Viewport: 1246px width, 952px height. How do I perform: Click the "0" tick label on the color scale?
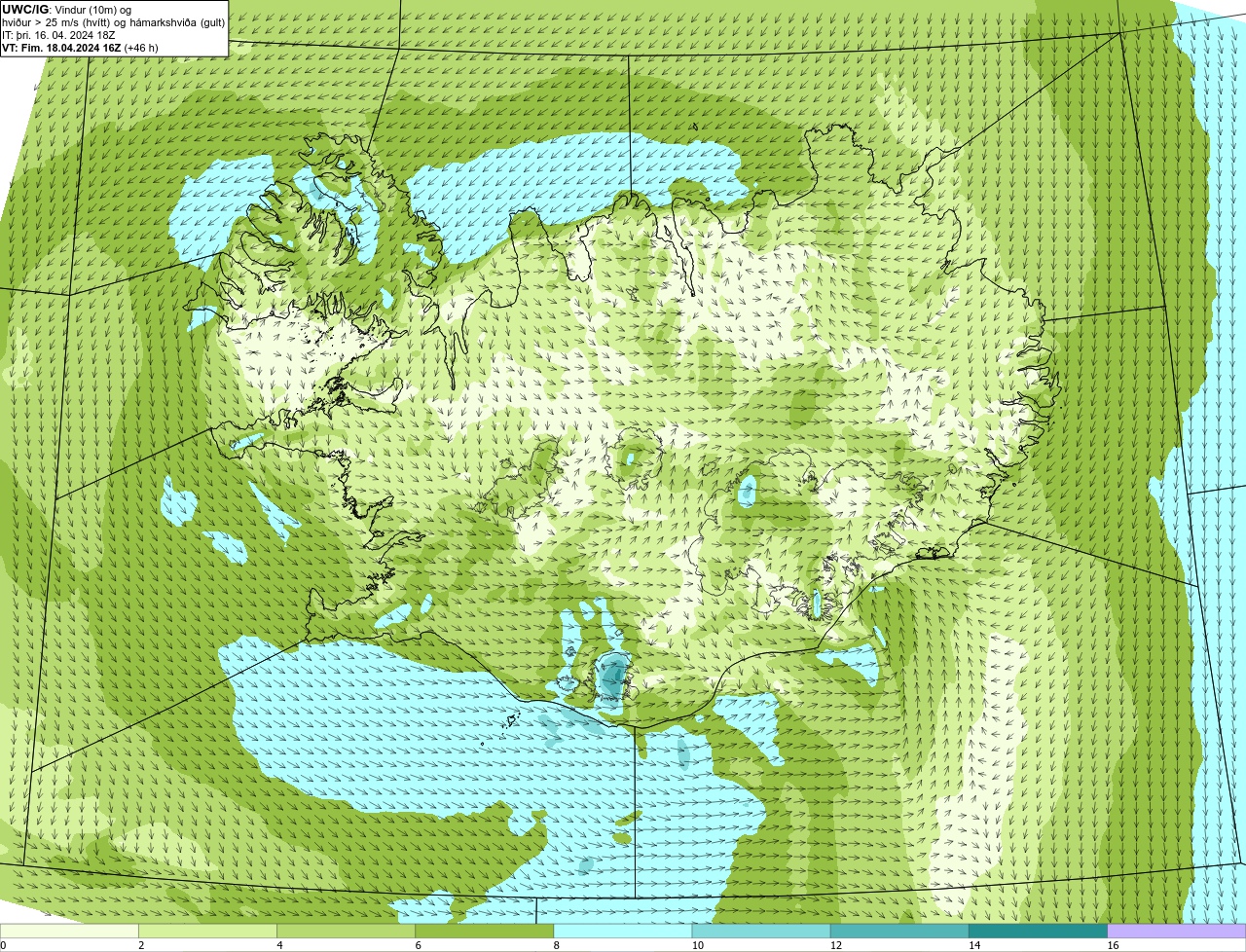point(3,945)
